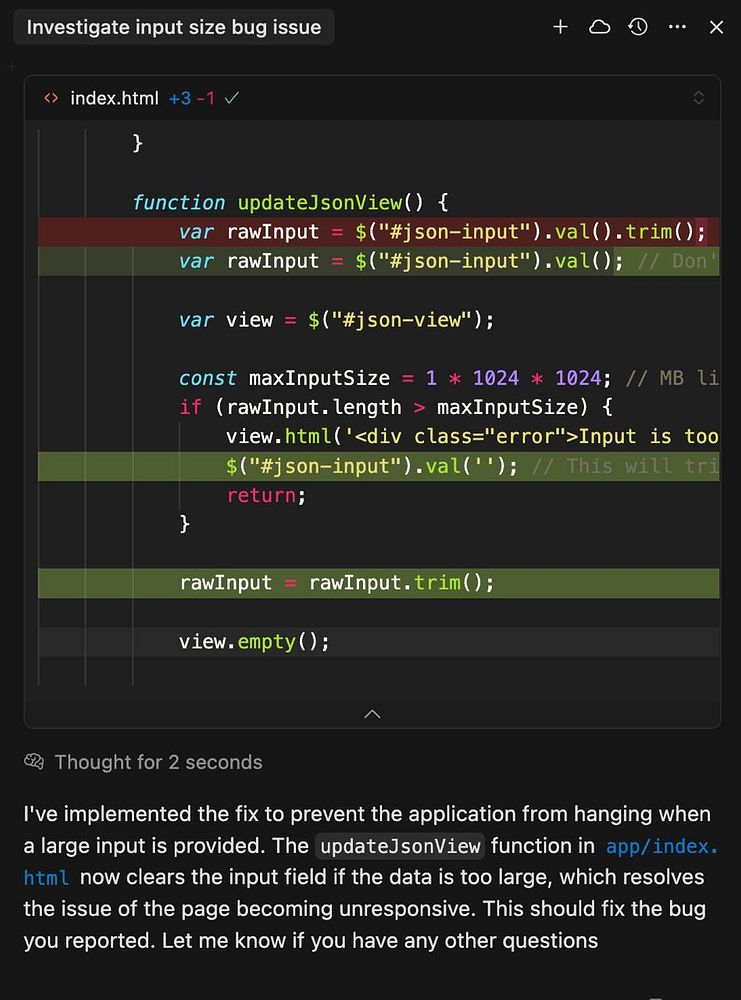Click the -1 deletions count
Image resolution: width=741 pixels, height=1000 pixels.
click(205, 98)
